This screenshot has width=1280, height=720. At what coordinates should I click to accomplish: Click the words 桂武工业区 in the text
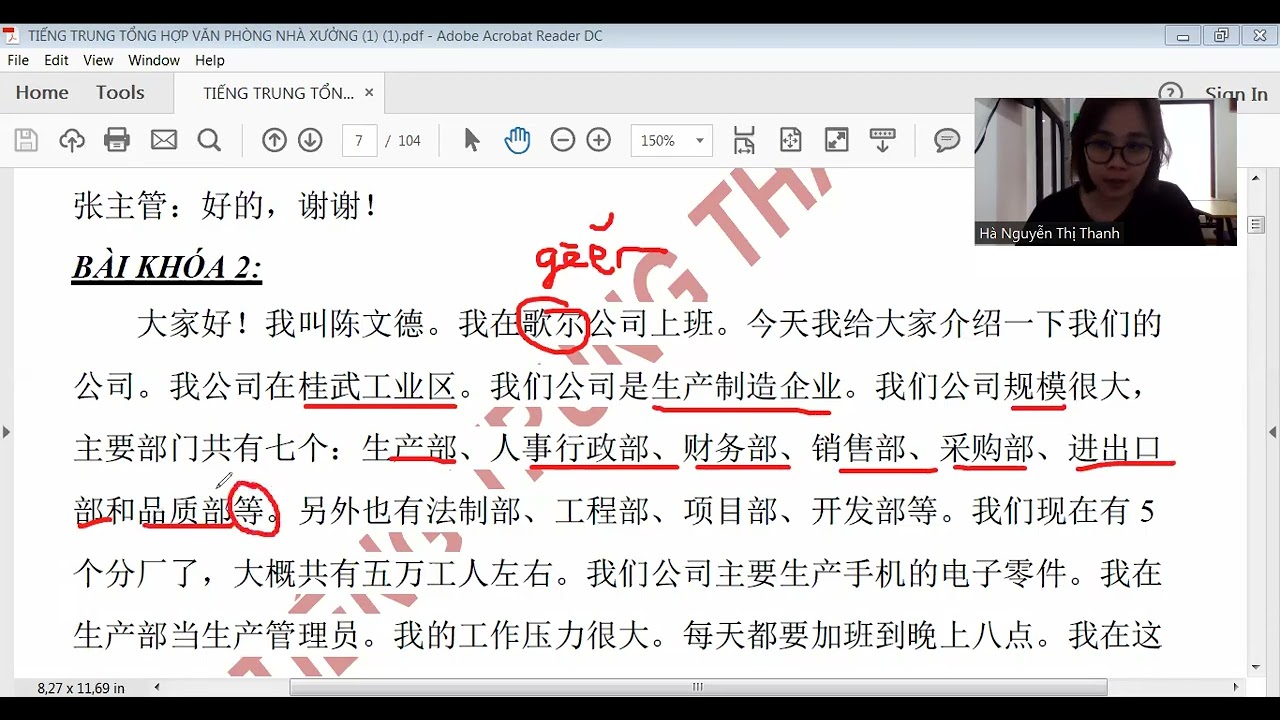click(x=378, y=386)
